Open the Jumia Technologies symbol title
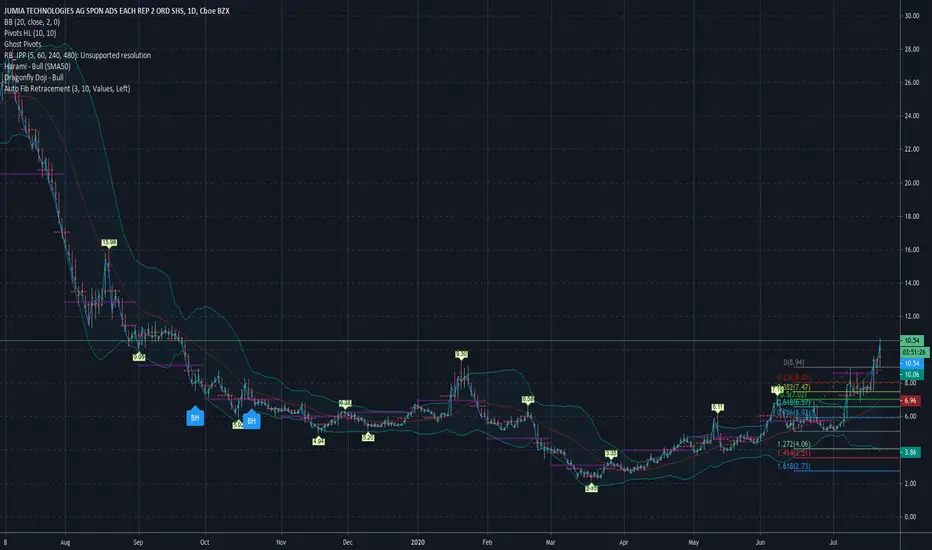 (x=116, y=11)
